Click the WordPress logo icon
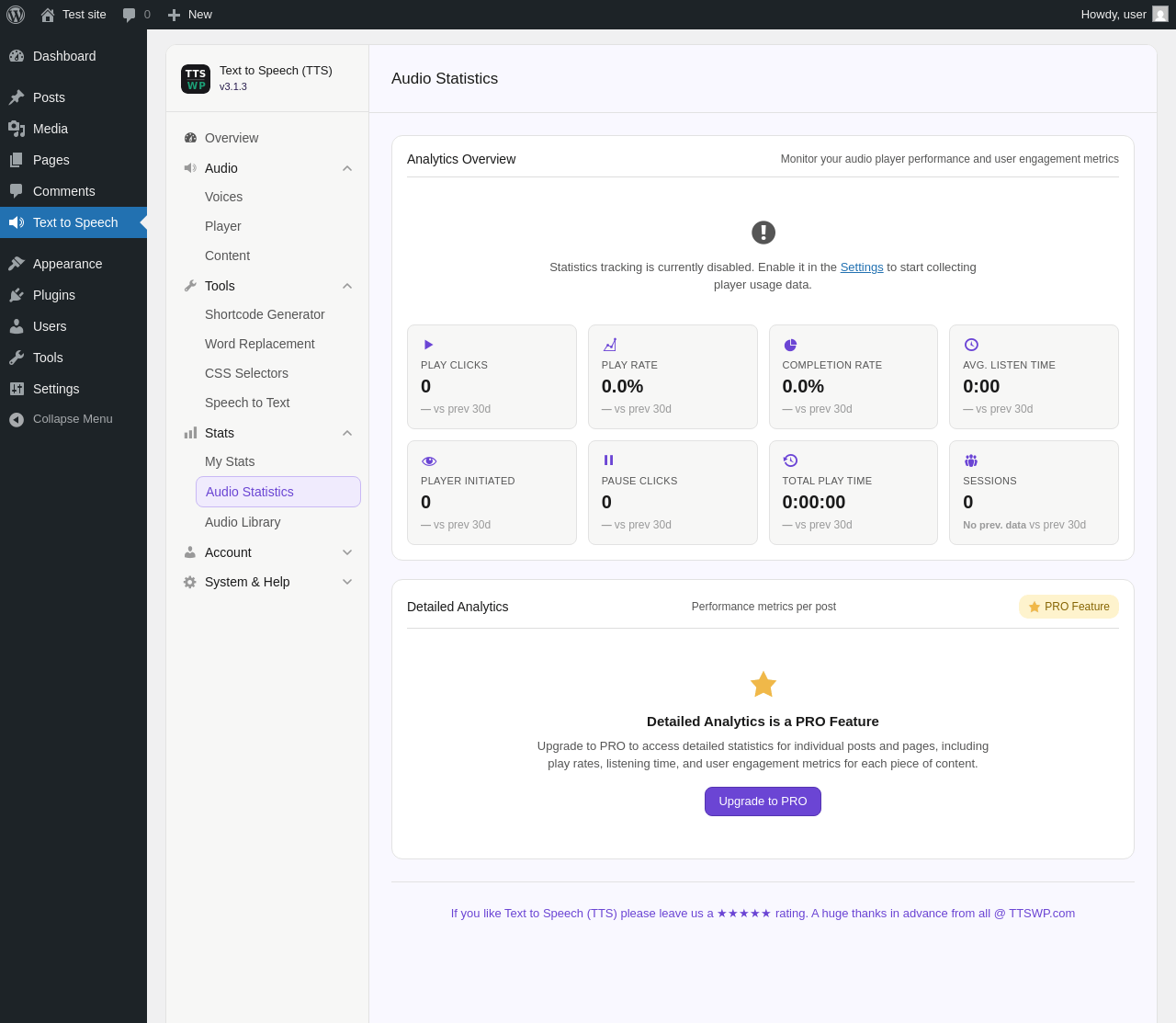 click(16, 15)
